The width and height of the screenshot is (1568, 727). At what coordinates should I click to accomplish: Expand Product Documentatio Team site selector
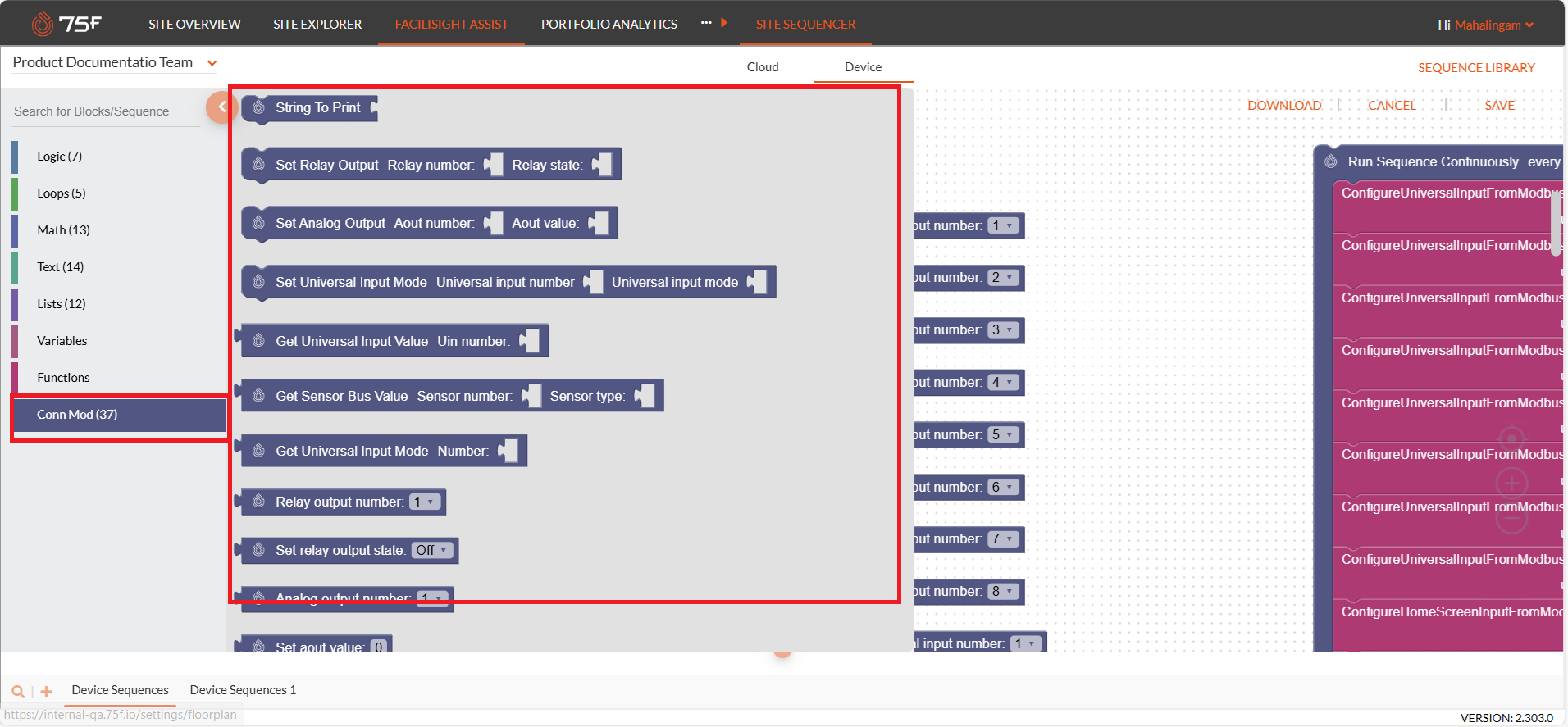212,63
